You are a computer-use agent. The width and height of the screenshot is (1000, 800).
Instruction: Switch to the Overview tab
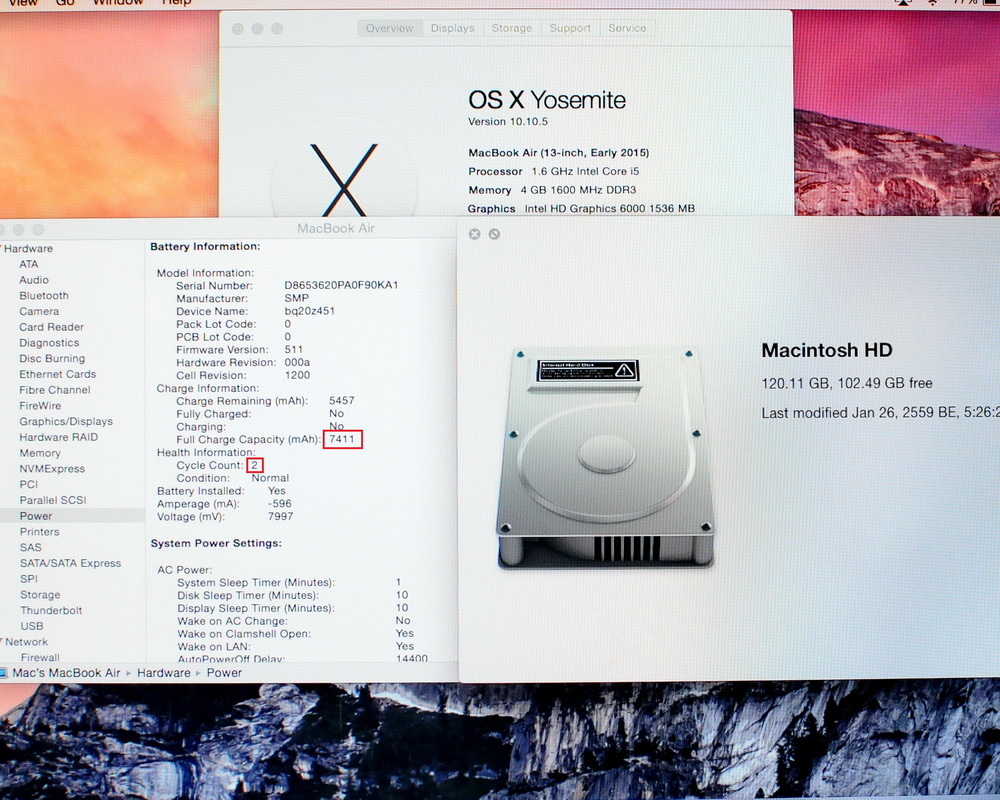point(390,28)
